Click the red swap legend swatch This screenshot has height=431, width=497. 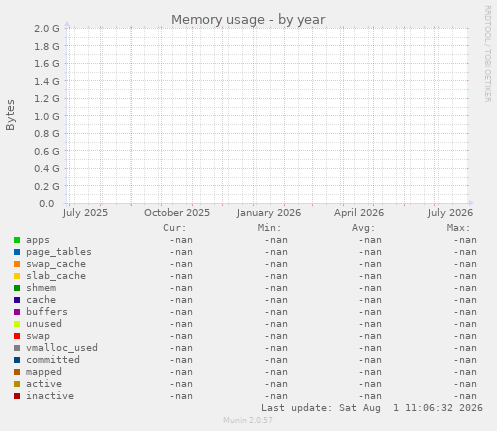coord(17,336)
